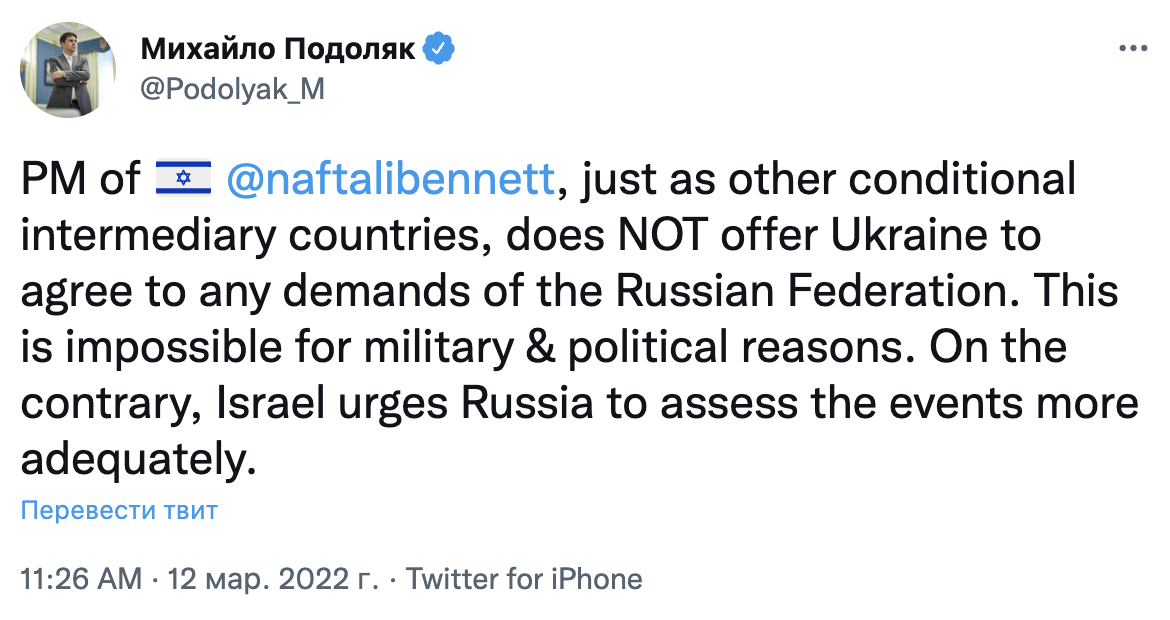This screenshot has width=1170, height=620.
Task: Translate the tweet via Перевести твит
Action: pos(117,510)
